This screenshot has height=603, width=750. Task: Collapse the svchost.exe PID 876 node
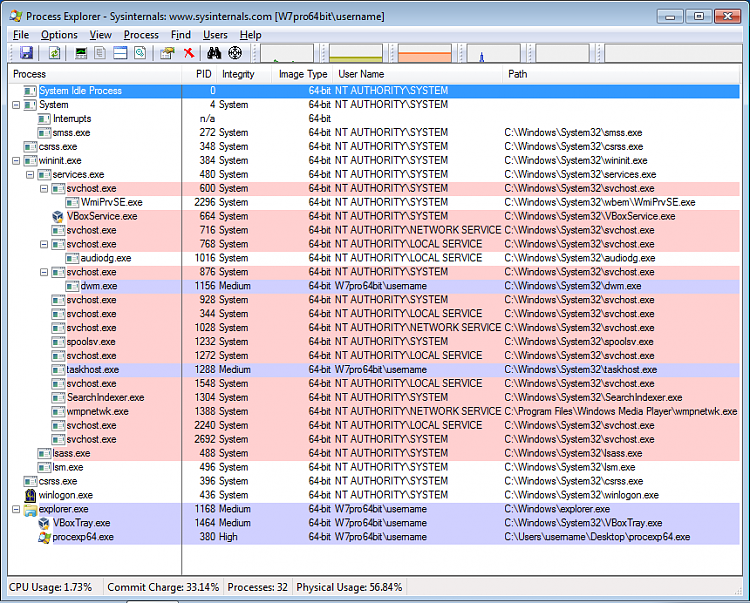tap(44, 272)
